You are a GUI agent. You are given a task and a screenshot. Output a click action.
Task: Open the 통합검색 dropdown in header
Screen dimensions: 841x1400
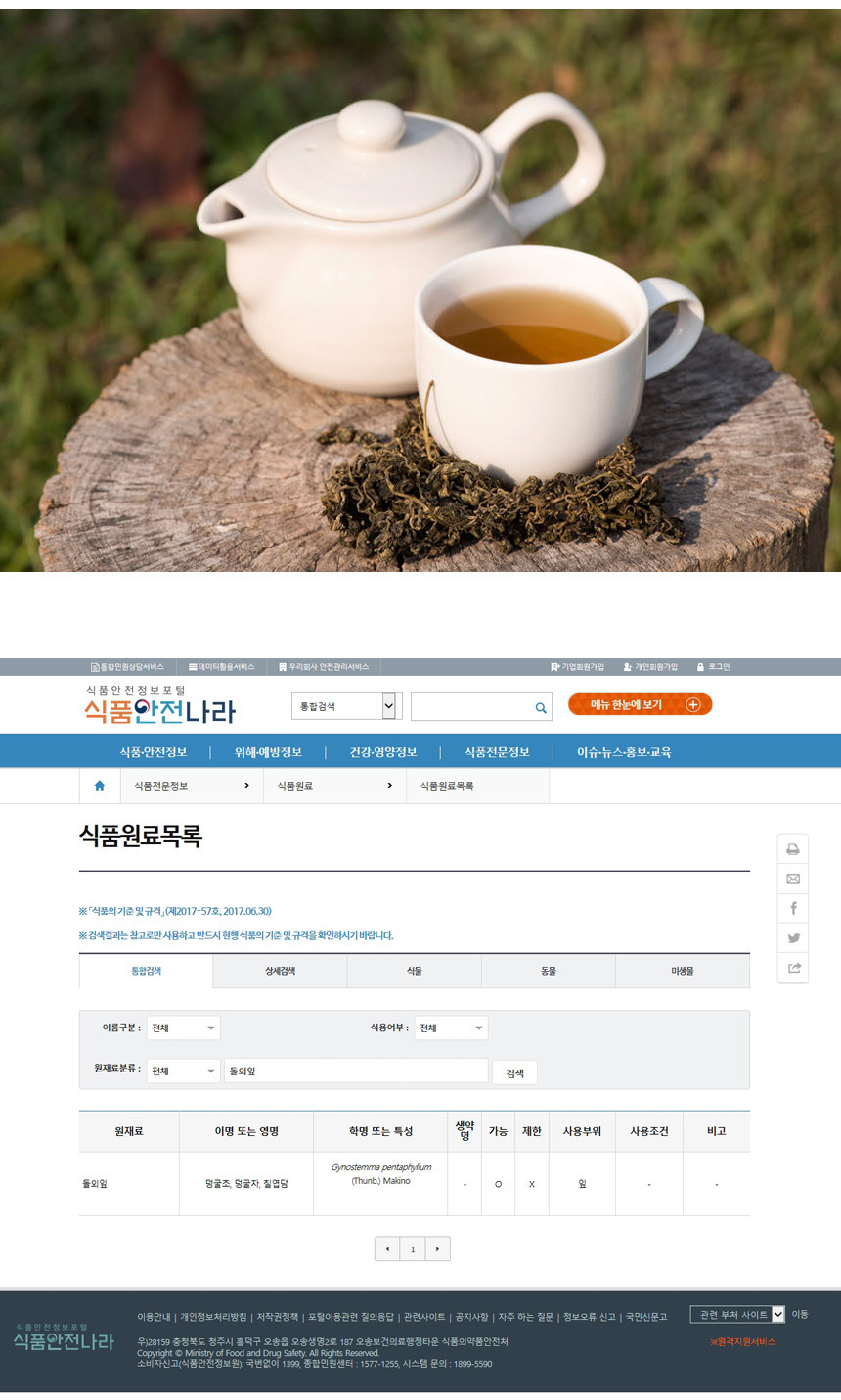click(x=347, y=706)
